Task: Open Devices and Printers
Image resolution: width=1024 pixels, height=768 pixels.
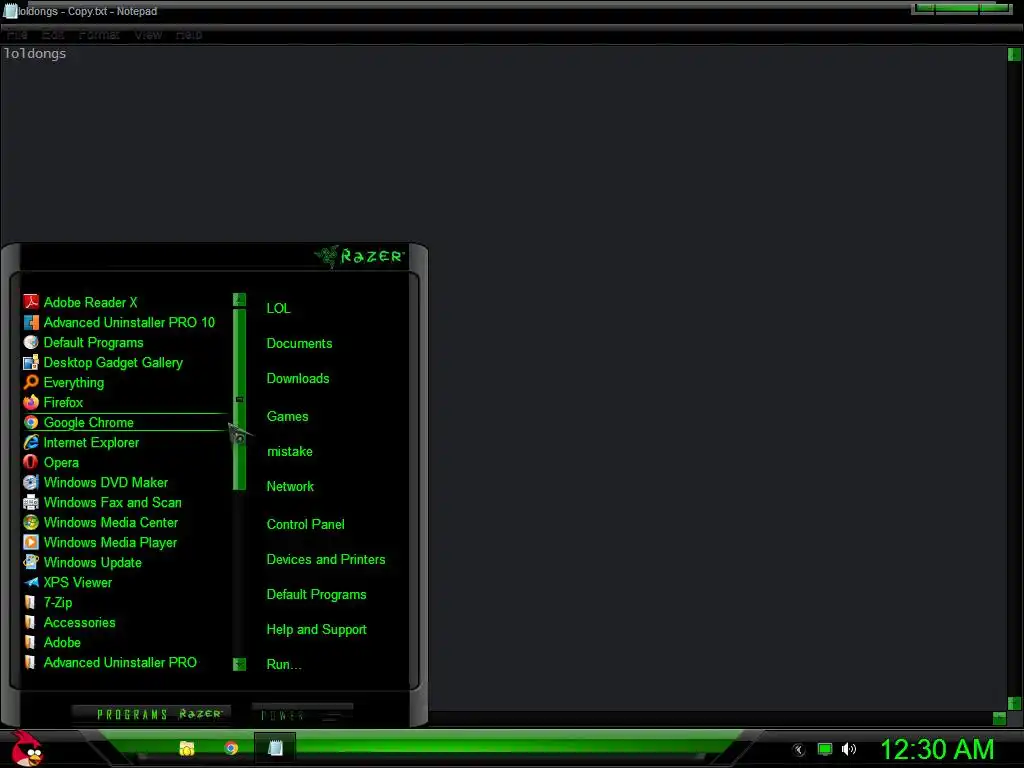Action: point(326,560)
